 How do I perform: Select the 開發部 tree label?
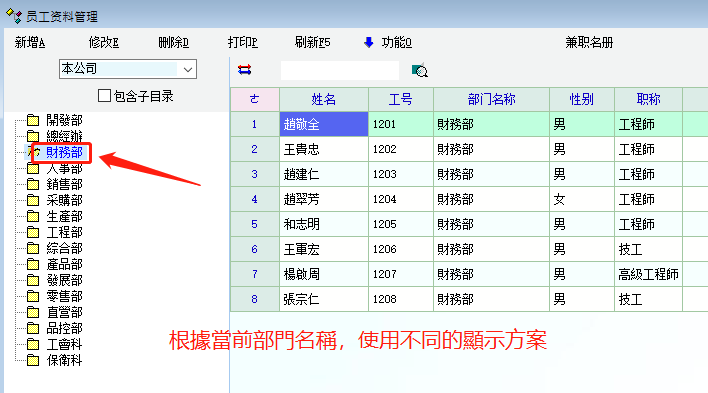64,120
